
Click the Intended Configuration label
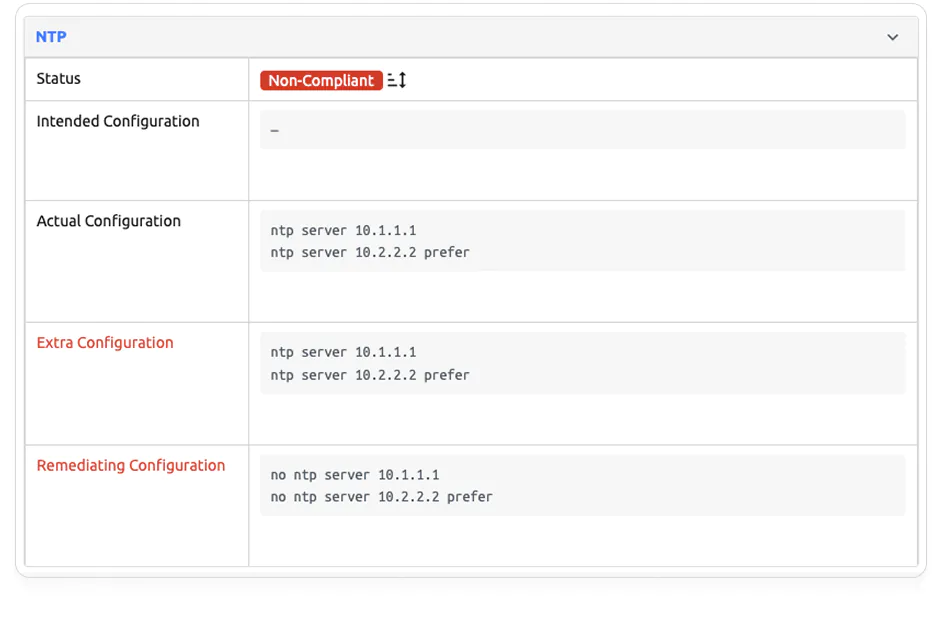[x=118, y=122]
